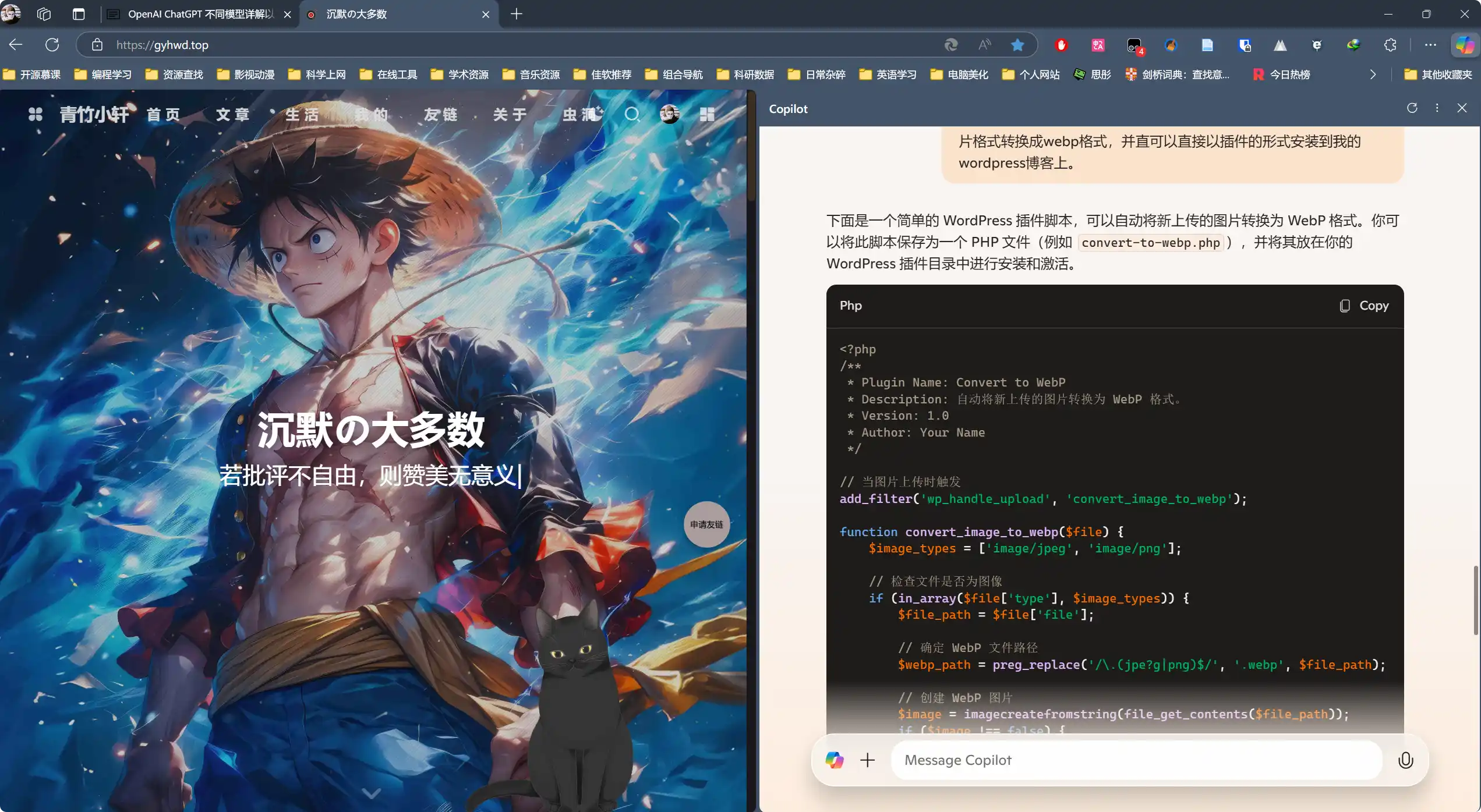Click the microphone voice input icon
This screenshot has width=1481, height=812.
(1405, 760)
